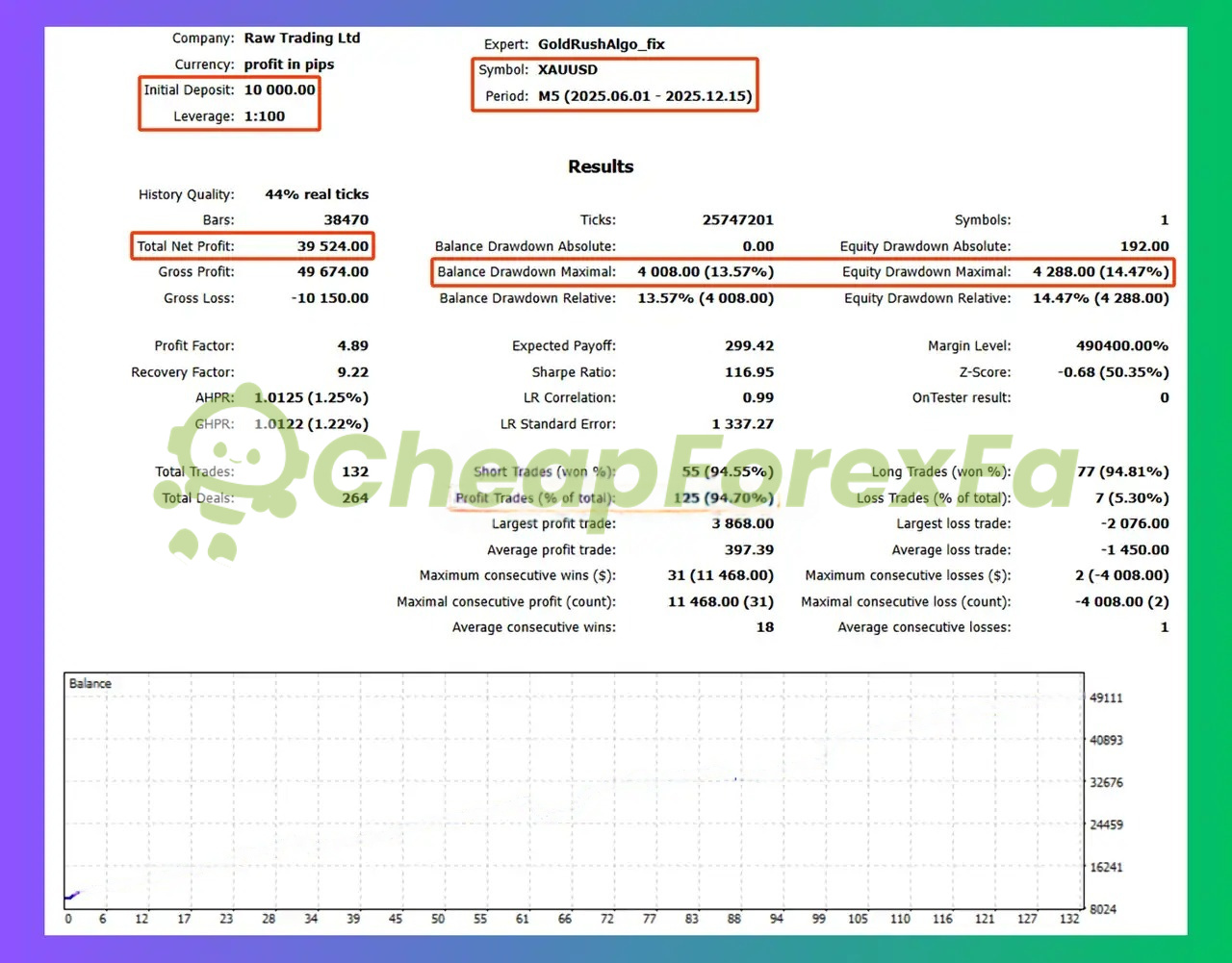The width and height of the screenshot is (1232, 963).
Task: Click the Results heading
Action: coord(601,166)
